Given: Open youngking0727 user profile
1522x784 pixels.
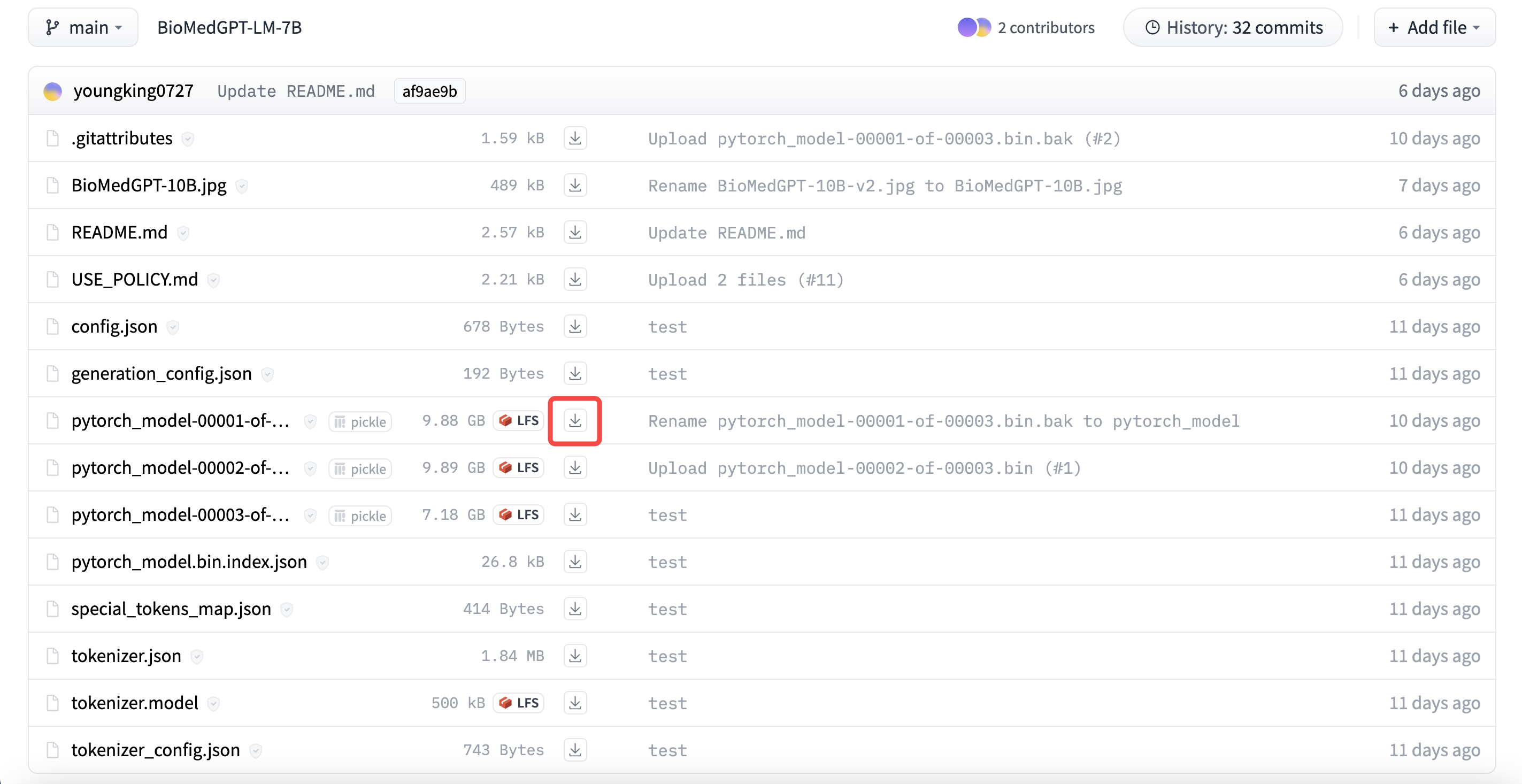Looking at the screenshot, I should point(134,90).
